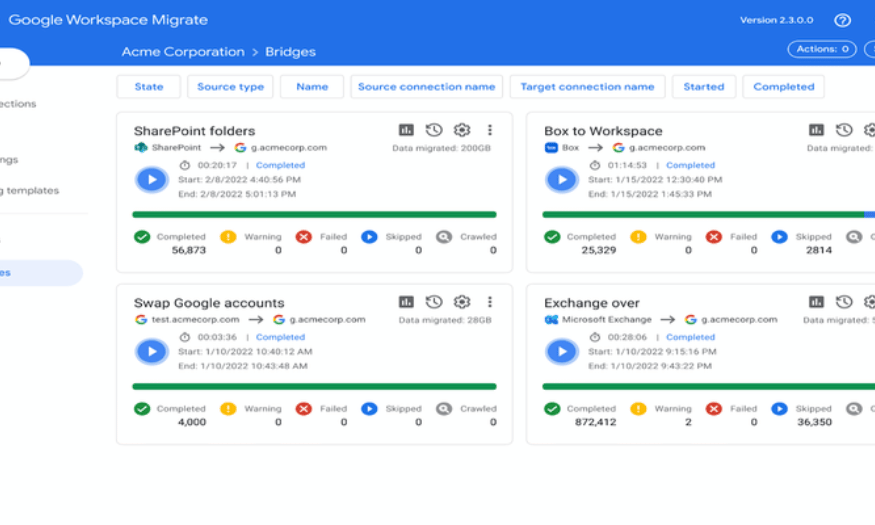Image resolution: width=875 pixels, height=525 pixels.
Task: Open stats chart for Exchange over
Action: 816,302
